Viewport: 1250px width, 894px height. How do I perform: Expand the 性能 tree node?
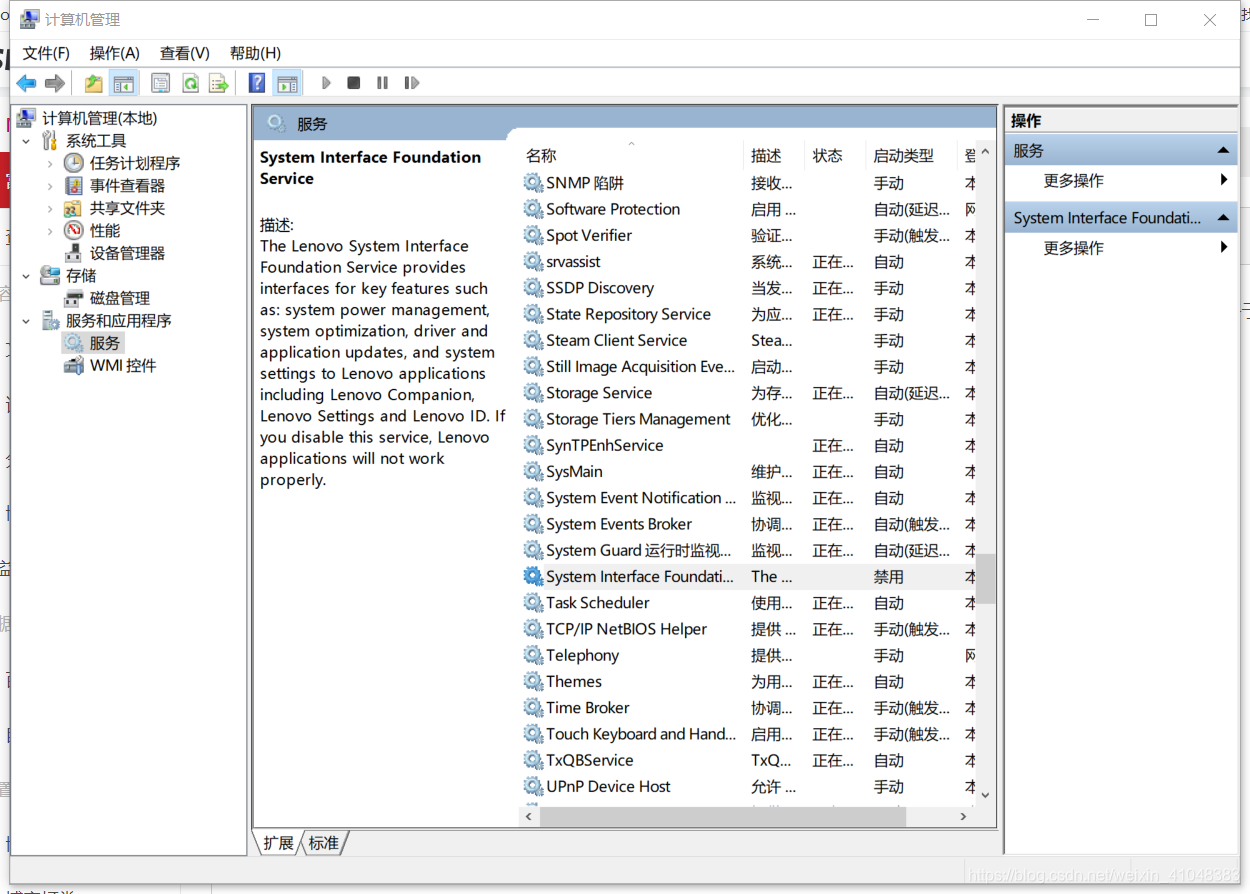tap(50, 230)
